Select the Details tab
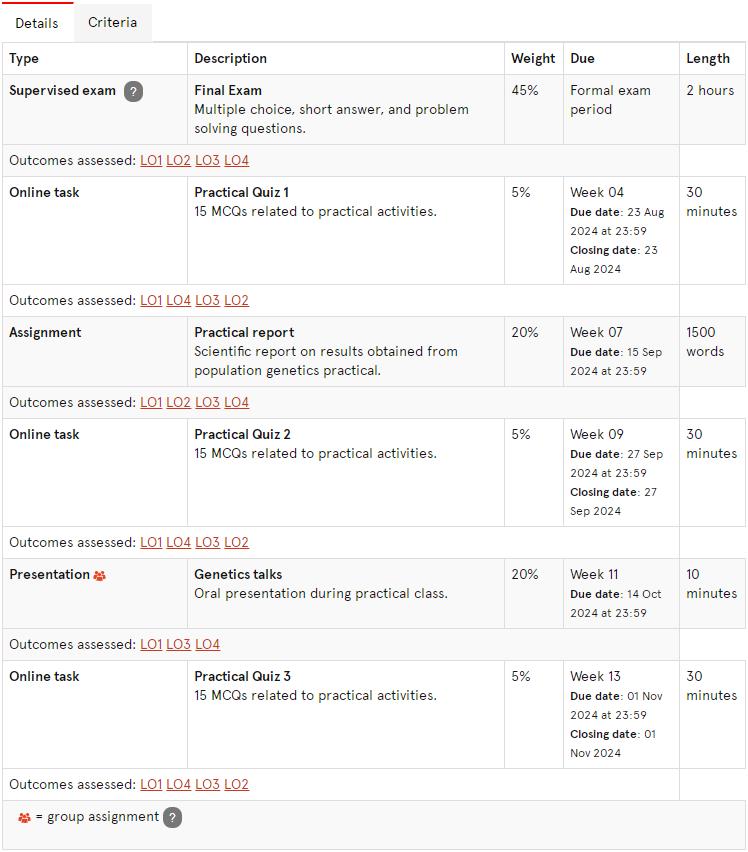Image resolution: width=748 pixels, height=852 pixels. (37, 23)
